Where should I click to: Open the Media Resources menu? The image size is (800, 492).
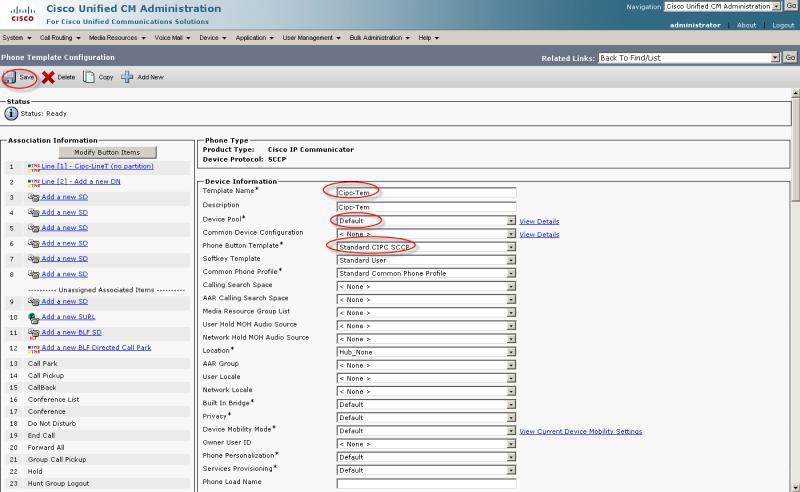pyautogui.click(x=117, y=38)
